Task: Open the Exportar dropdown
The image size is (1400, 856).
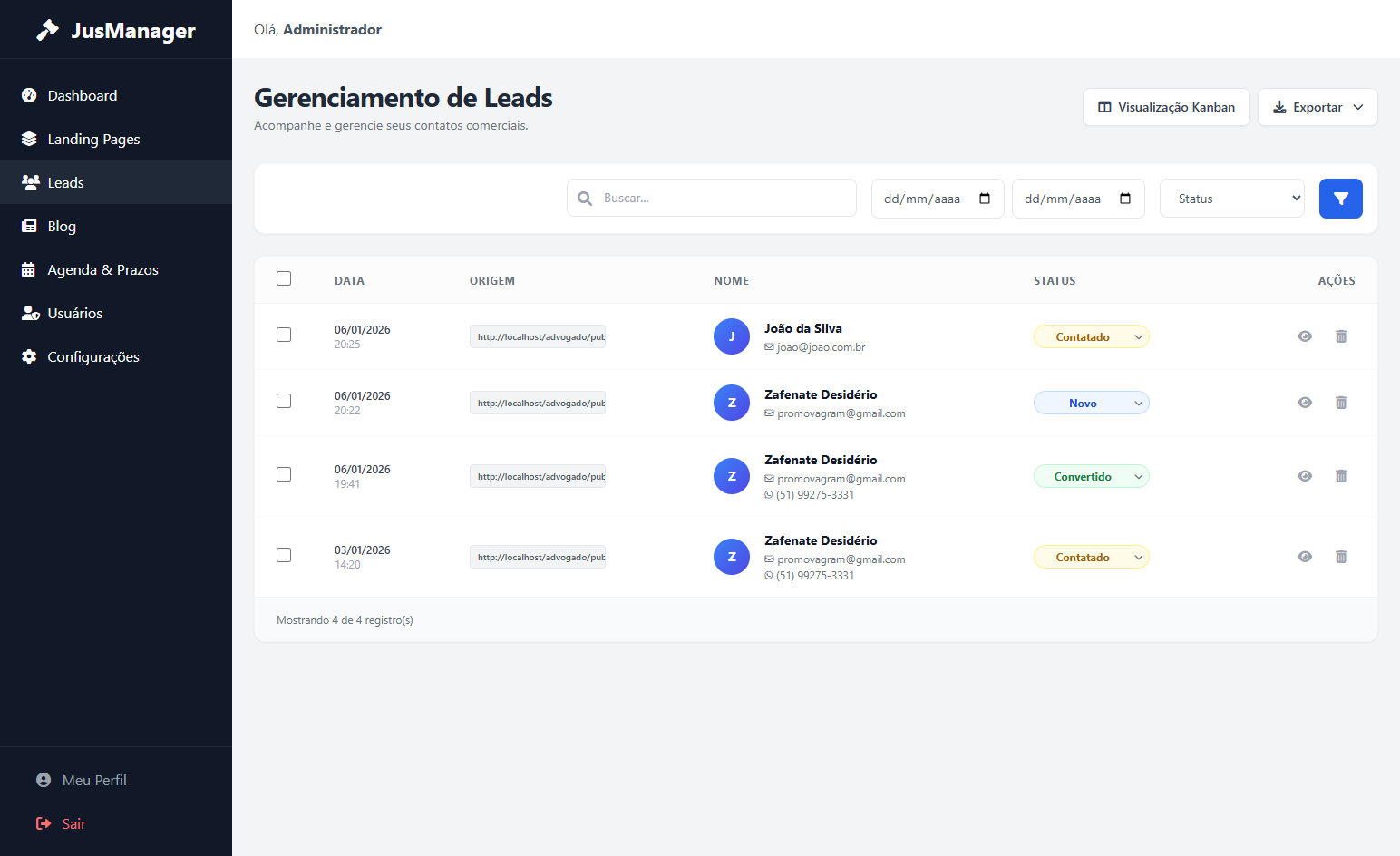Action: point(1317,107)
